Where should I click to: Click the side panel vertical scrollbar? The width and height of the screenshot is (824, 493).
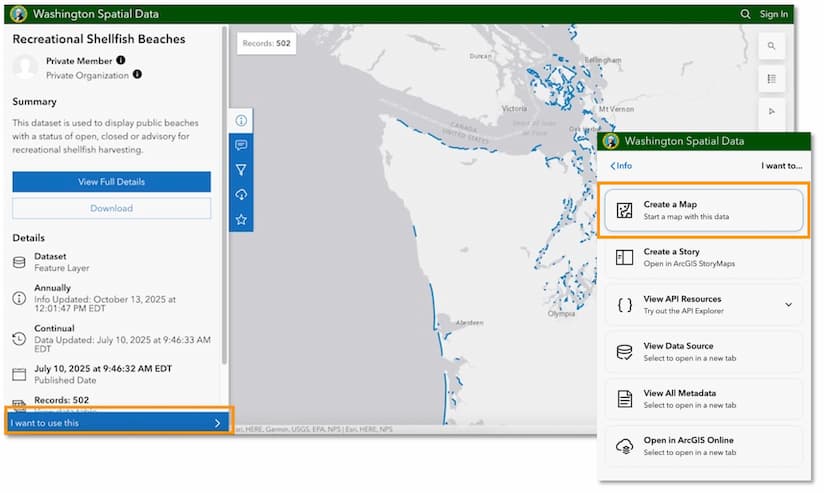(x=224, y=194)
